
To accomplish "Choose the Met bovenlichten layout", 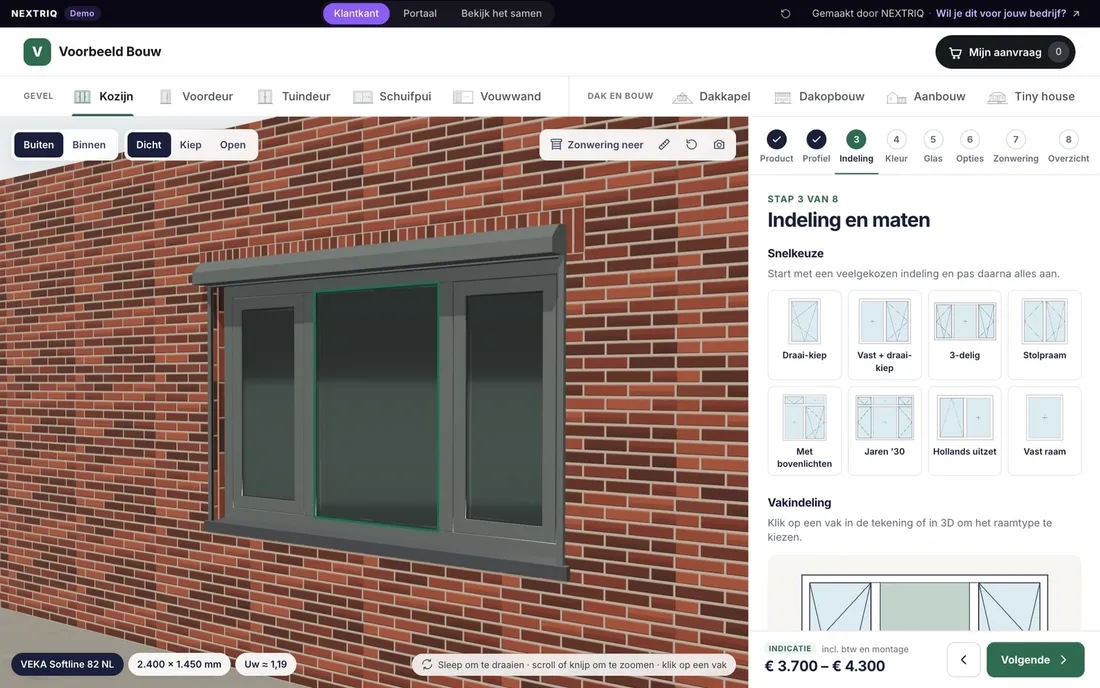I will tap(804, 431).
